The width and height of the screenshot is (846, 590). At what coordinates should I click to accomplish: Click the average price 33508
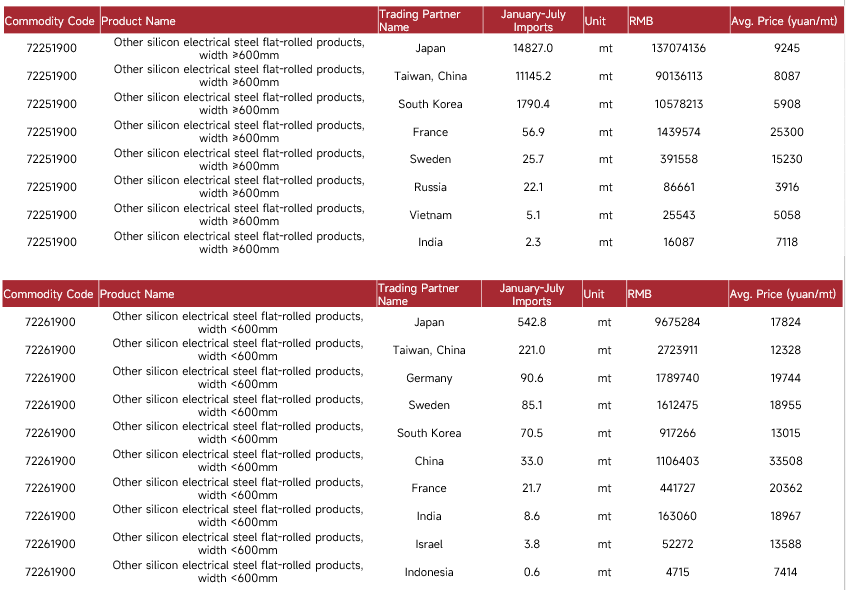click(786, 461)
